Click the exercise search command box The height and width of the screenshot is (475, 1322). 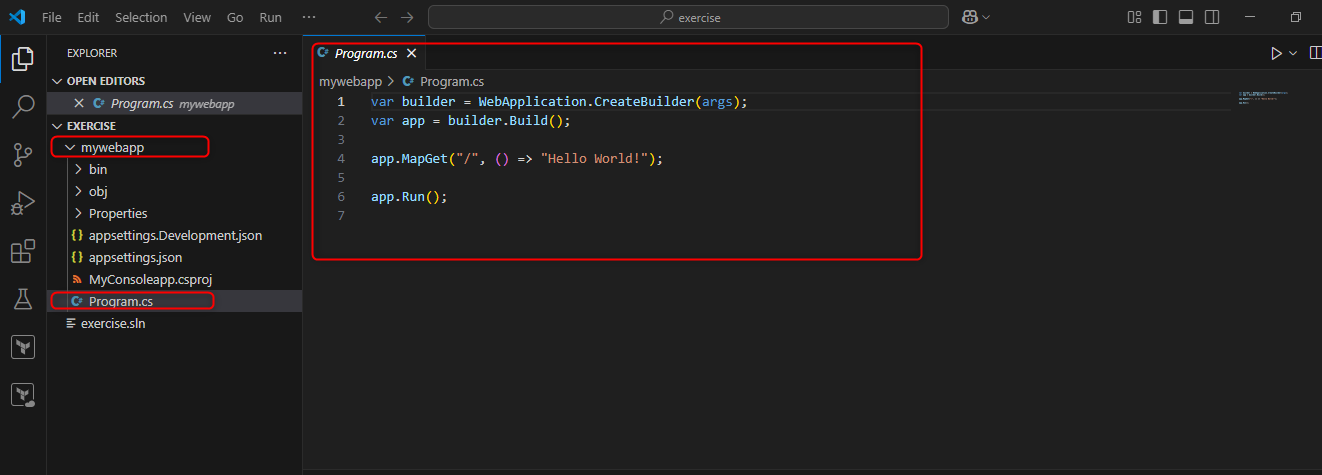pos(688,17)
